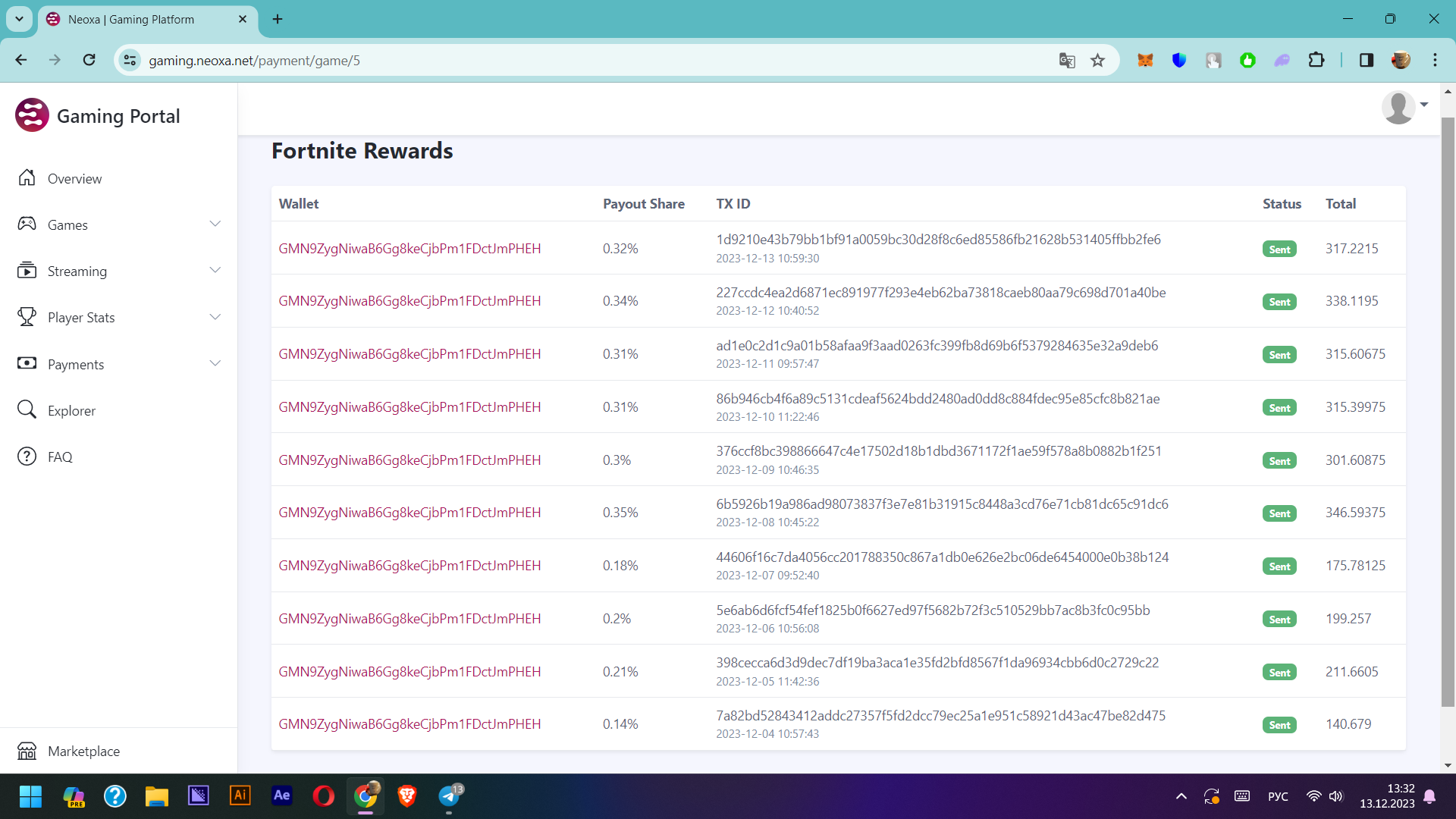This screenshot has height=819, width=1456.
Task: Click the address bar URL field
Action: [591, 61]
